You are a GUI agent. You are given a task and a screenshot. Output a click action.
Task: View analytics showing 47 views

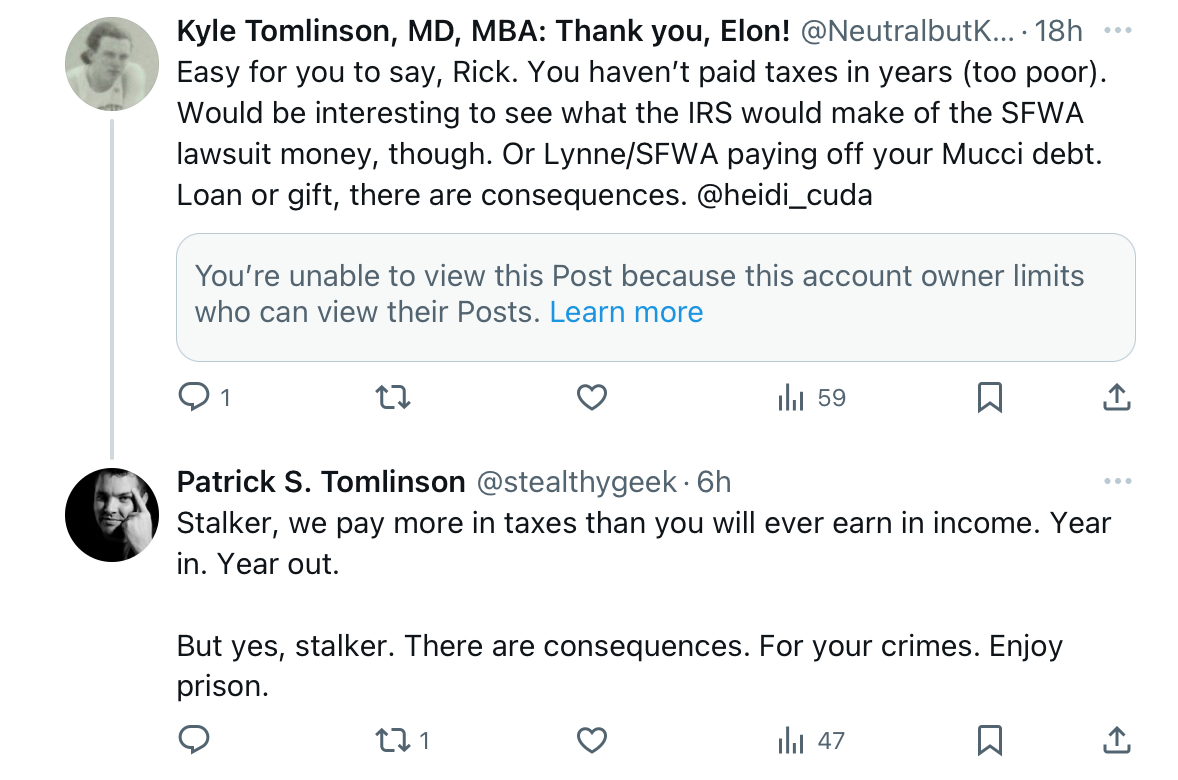click(811, 741)
